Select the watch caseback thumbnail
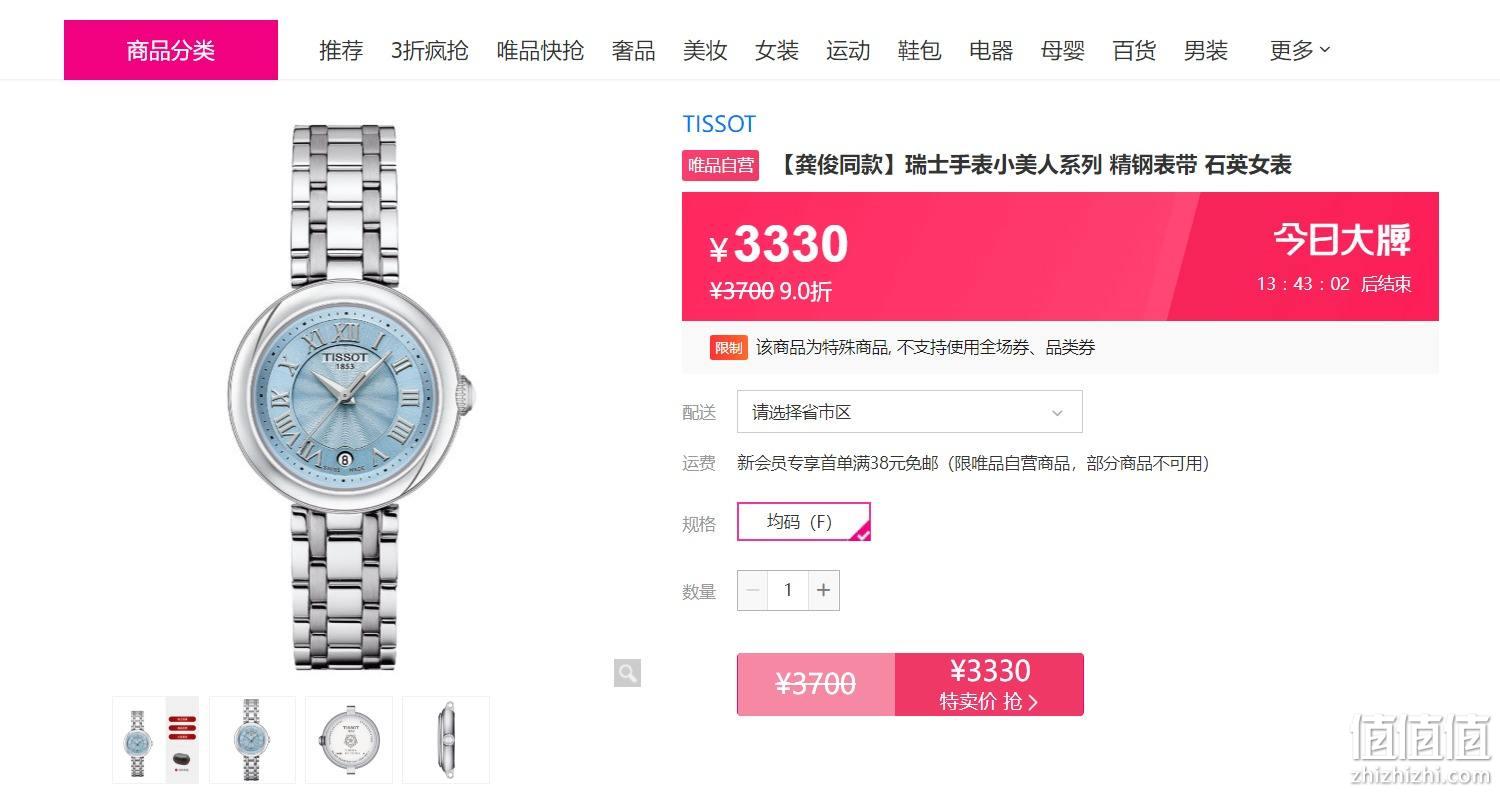This screenshot has width=1500, height=793. pyautogui.click(x=349, y=740)
